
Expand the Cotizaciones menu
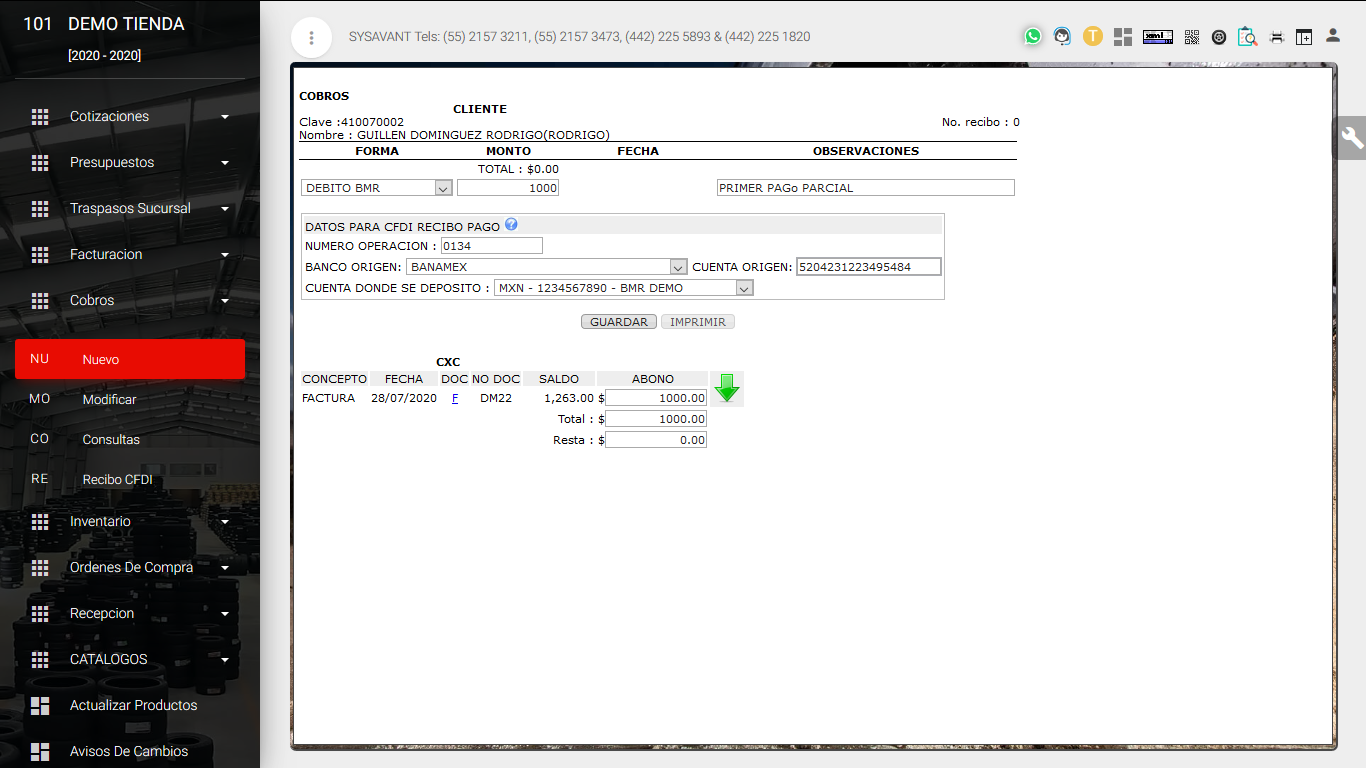(225, 117)
